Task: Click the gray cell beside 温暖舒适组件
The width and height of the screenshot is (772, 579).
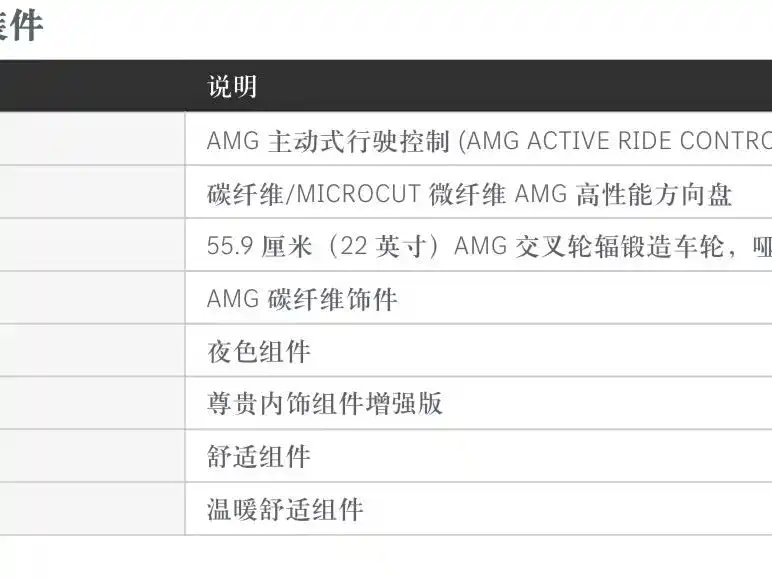Action: pyautogui.click(x=93, y=509)
